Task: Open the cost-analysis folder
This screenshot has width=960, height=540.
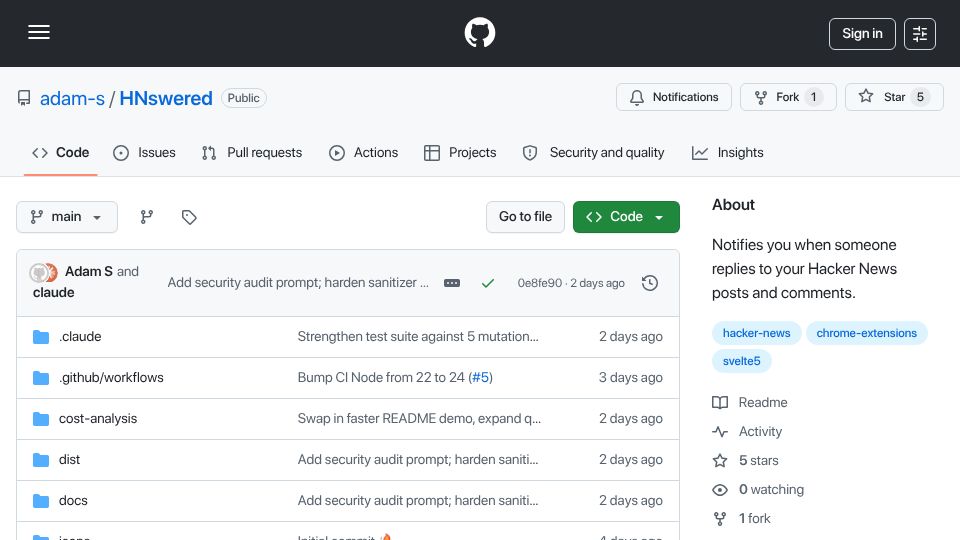Action: click(x=98, y=419)
